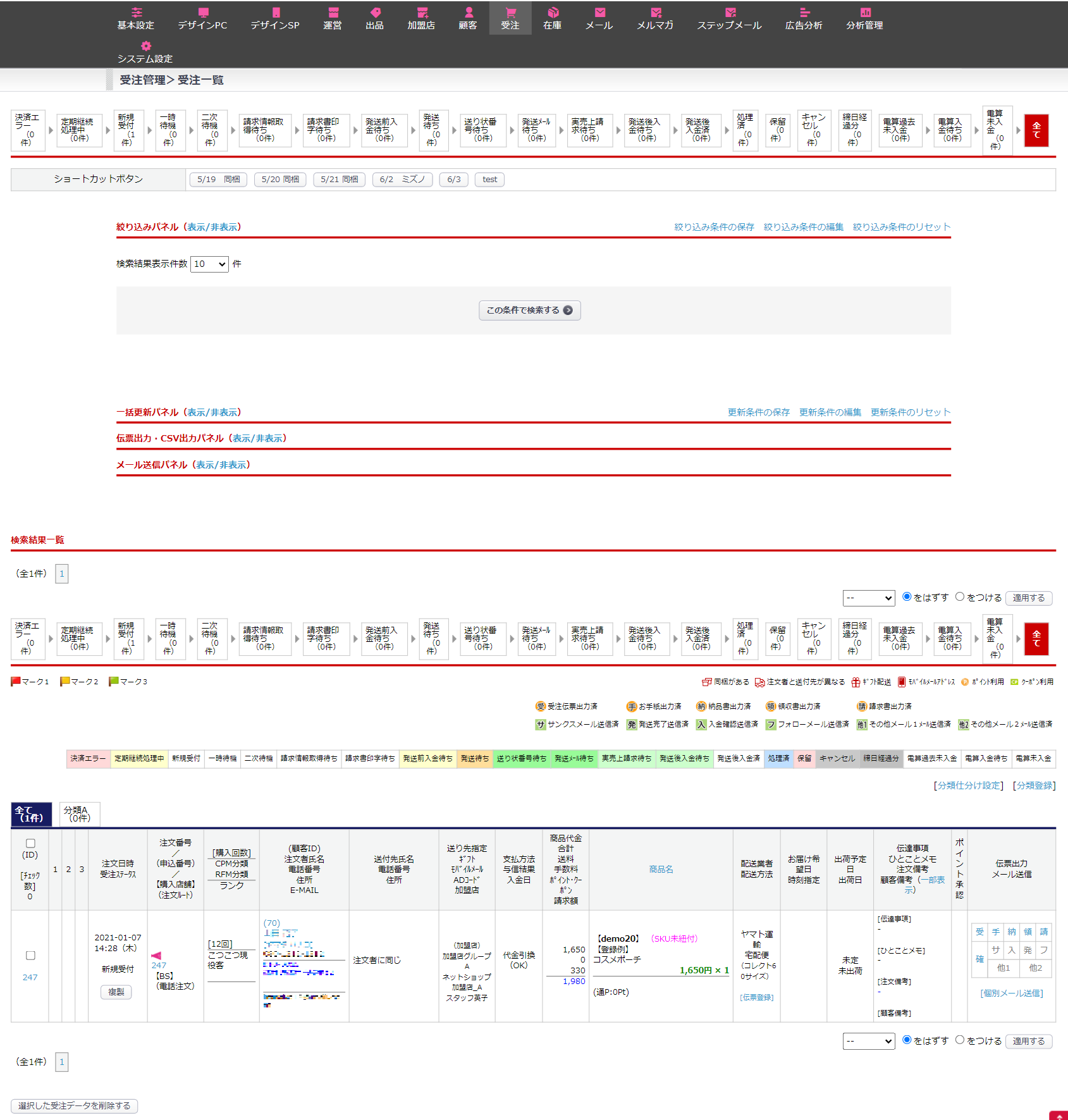Image resolution: width=1068 pixels, height=1120 pixels.
Task: Click the scroll-to-top arrow icon
Action: click(x=1059, y=1116)
